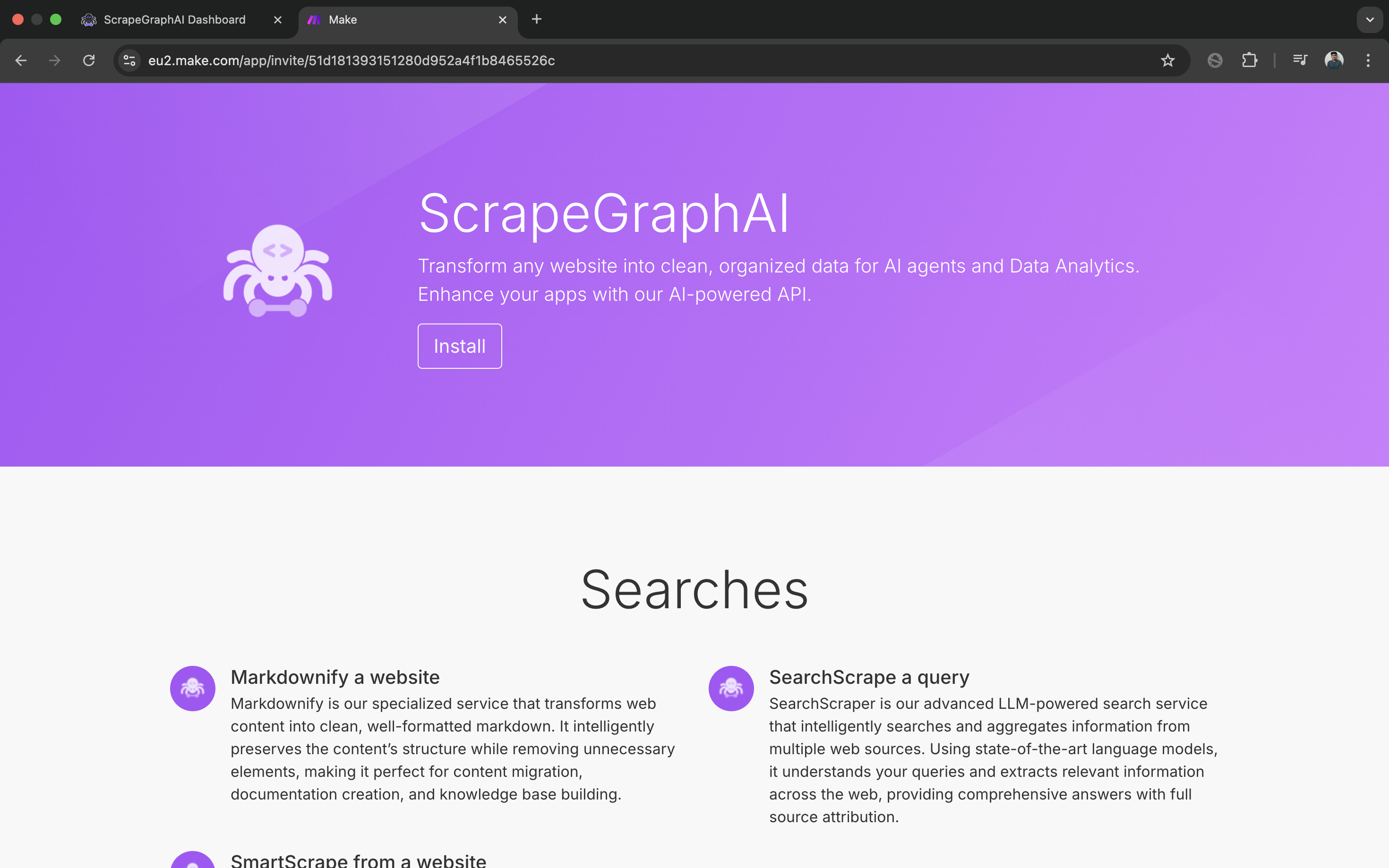This screenshot has width=1389, height=868.
Task: Click the Make tab favicon
Action: click(314, 19)
